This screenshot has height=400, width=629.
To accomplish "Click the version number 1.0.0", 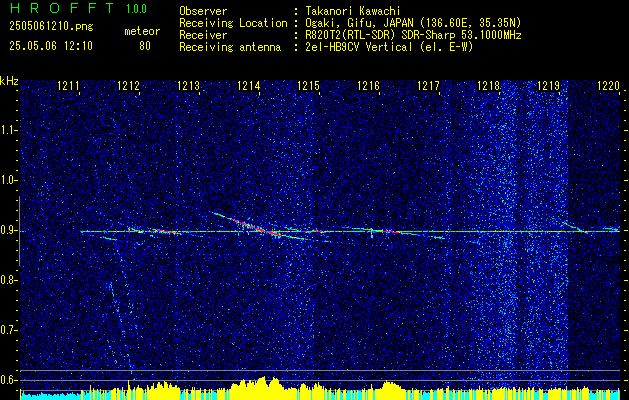I will [x=136, y=9].
